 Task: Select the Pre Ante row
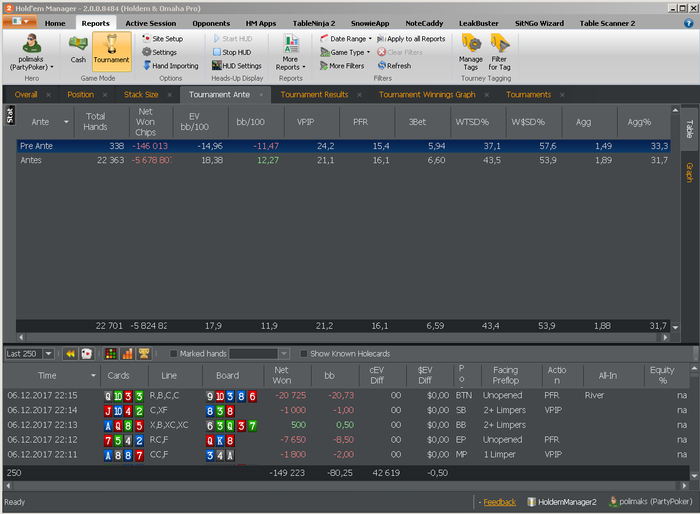click(343, 146)
